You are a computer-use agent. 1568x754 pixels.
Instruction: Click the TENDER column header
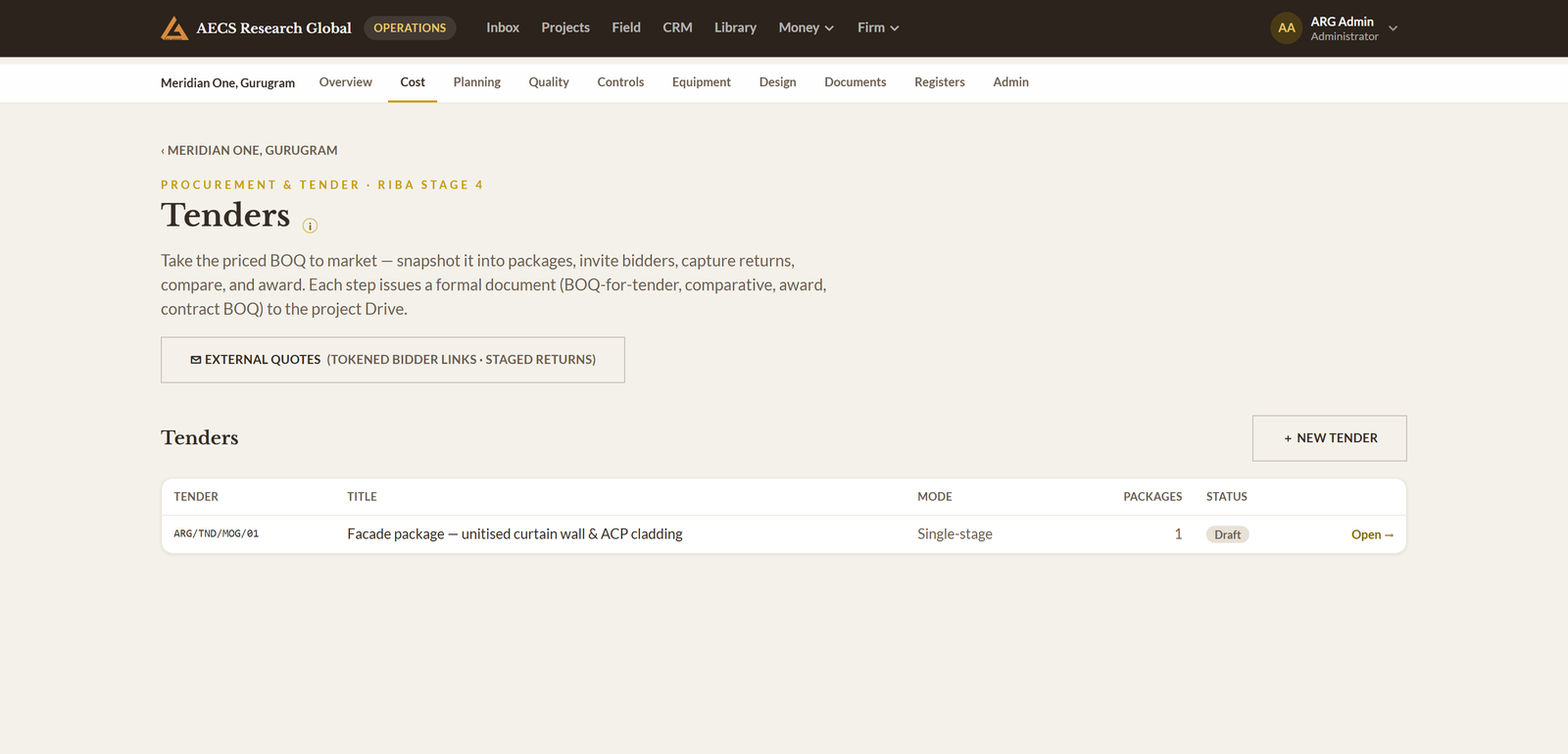click(196, 497)
